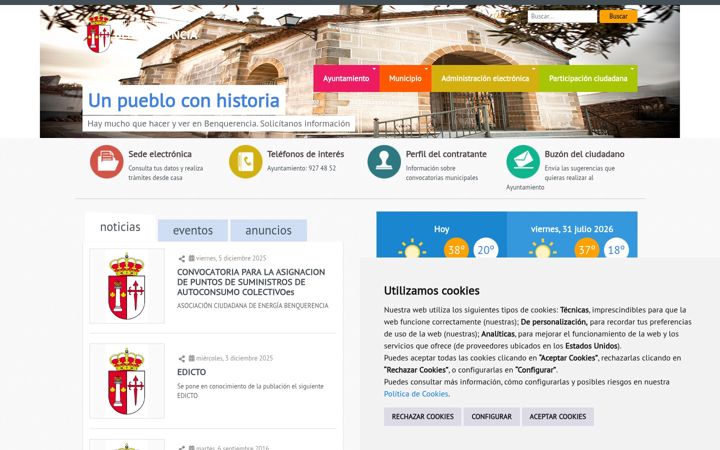
Task: Click calendar icon beside miércoles, 3 diciembre 2025
Action: point(191,358)
